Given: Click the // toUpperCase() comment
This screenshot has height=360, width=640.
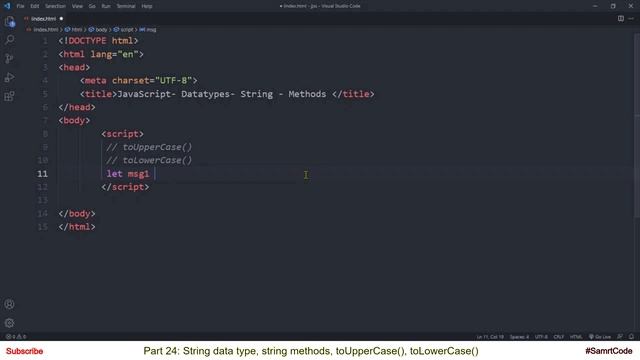Looking at the screenshot, I should click(149, 147).
